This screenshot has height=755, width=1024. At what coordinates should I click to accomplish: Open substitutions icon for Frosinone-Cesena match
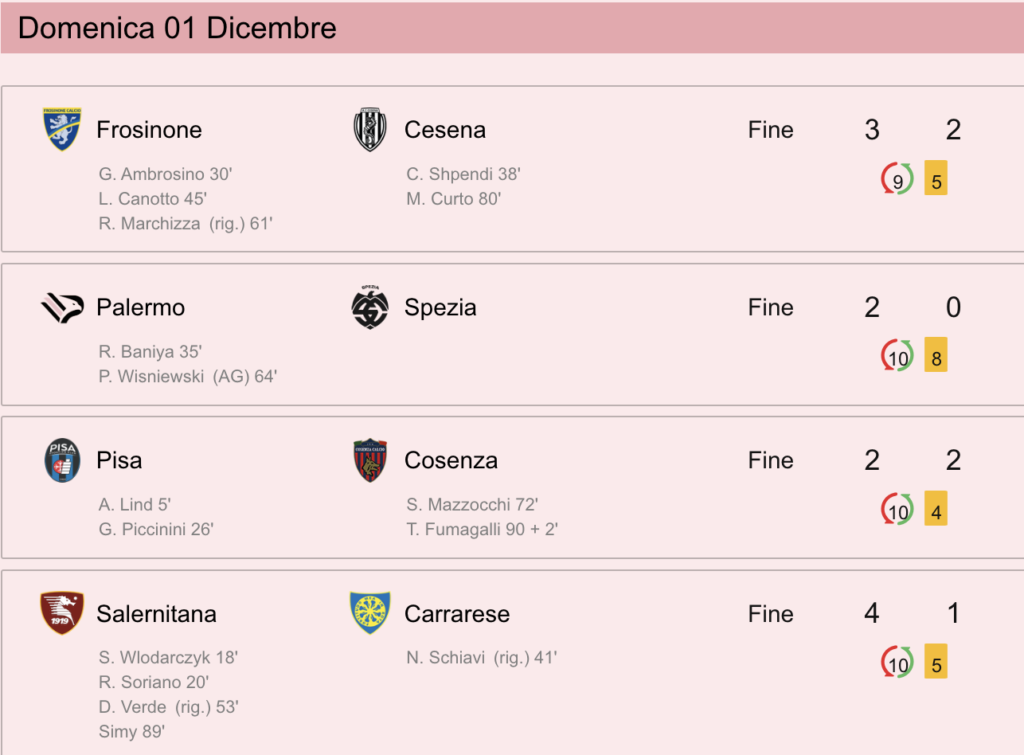point(897,179)
